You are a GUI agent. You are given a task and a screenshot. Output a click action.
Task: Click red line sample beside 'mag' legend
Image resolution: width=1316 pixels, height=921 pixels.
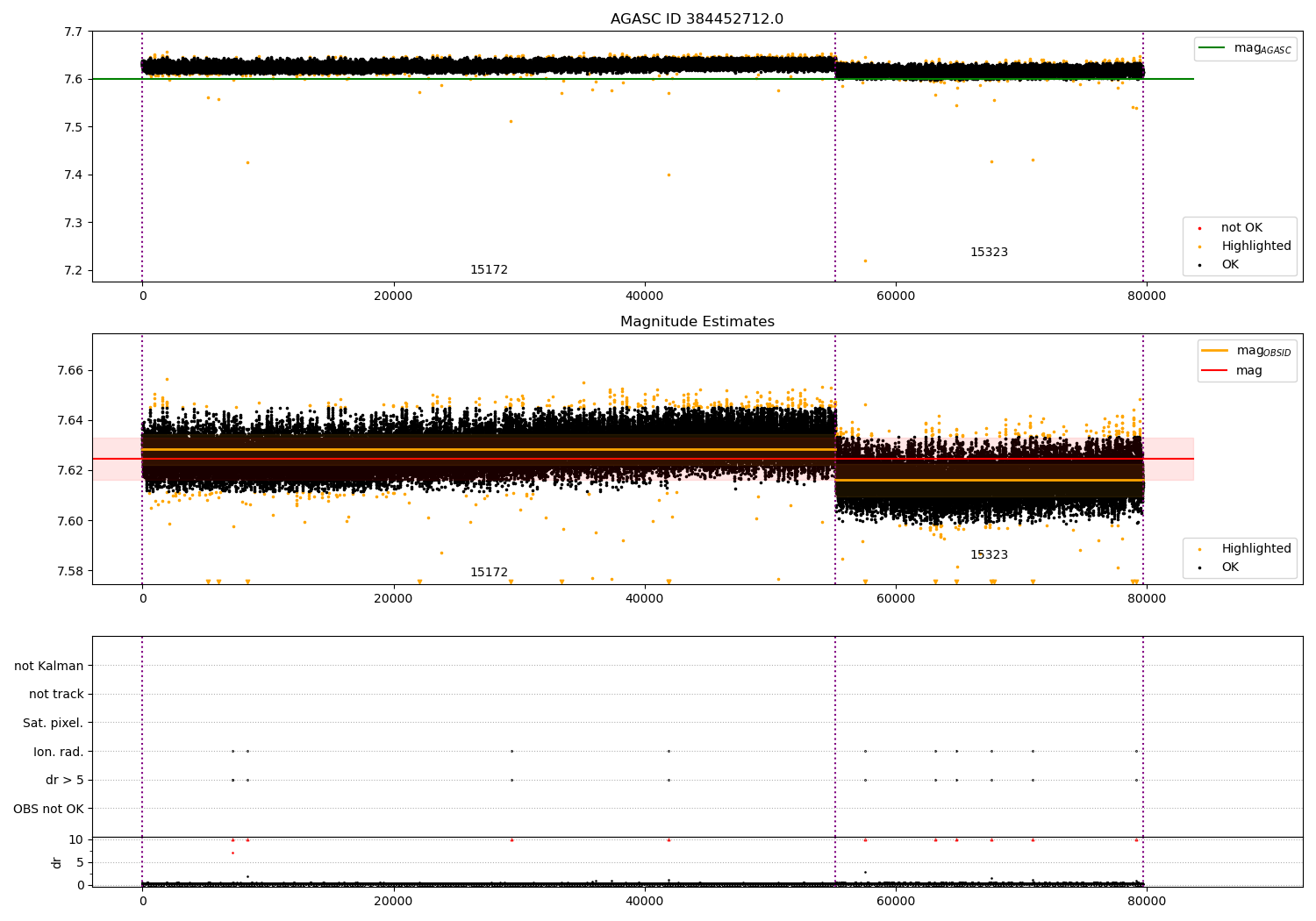click(1215, 371)
